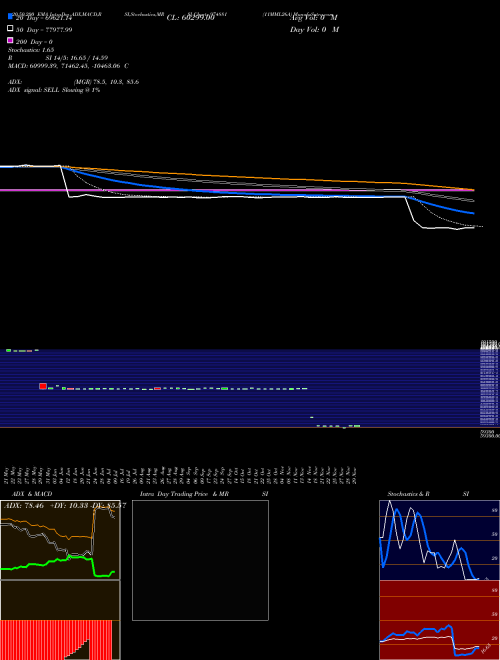Viewport: 500px width, 660px height.
Task: Click the magenta 200 Day EMA legend swatch
Action: click(x=10, y=40)
